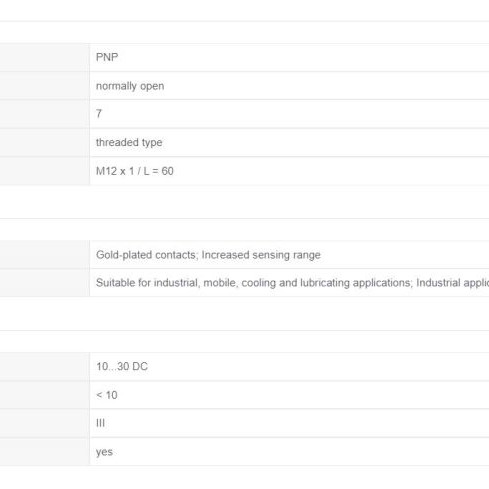Image resolution: width=489 pixels, height=489 pixels.
Task: Select 'Gold-plated contacts; Increased sensing range' text
Action: (x=208, y=255)
